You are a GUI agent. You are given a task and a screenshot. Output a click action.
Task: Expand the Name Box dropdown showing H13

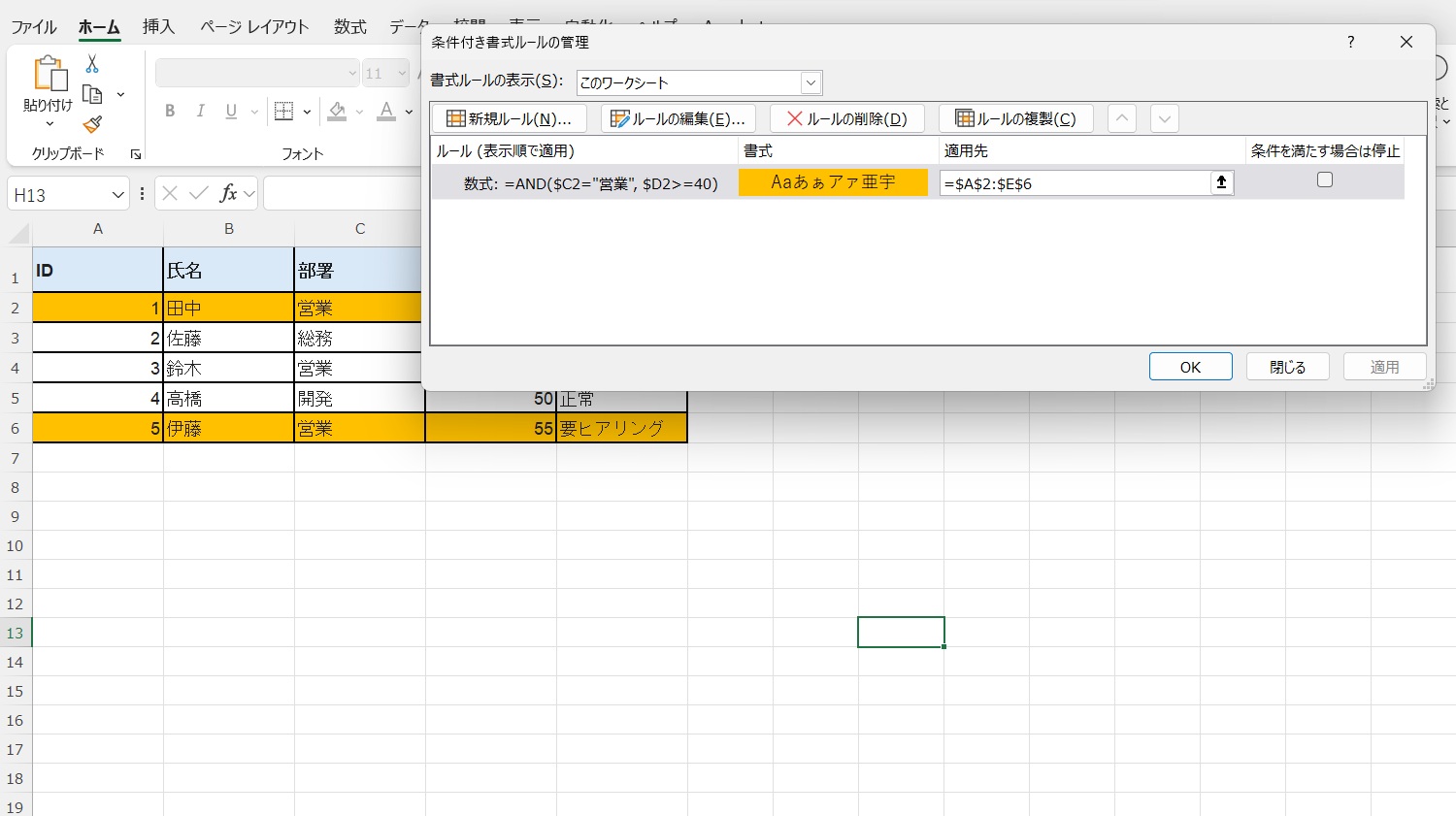pyautogui.click(x=117, y=195)
